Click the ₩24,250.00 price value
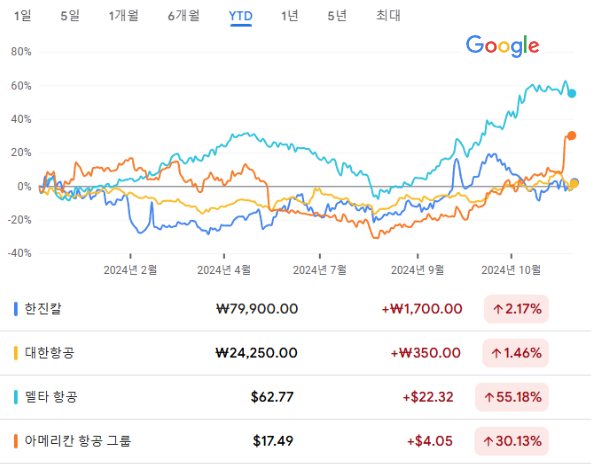 [256, 353]
